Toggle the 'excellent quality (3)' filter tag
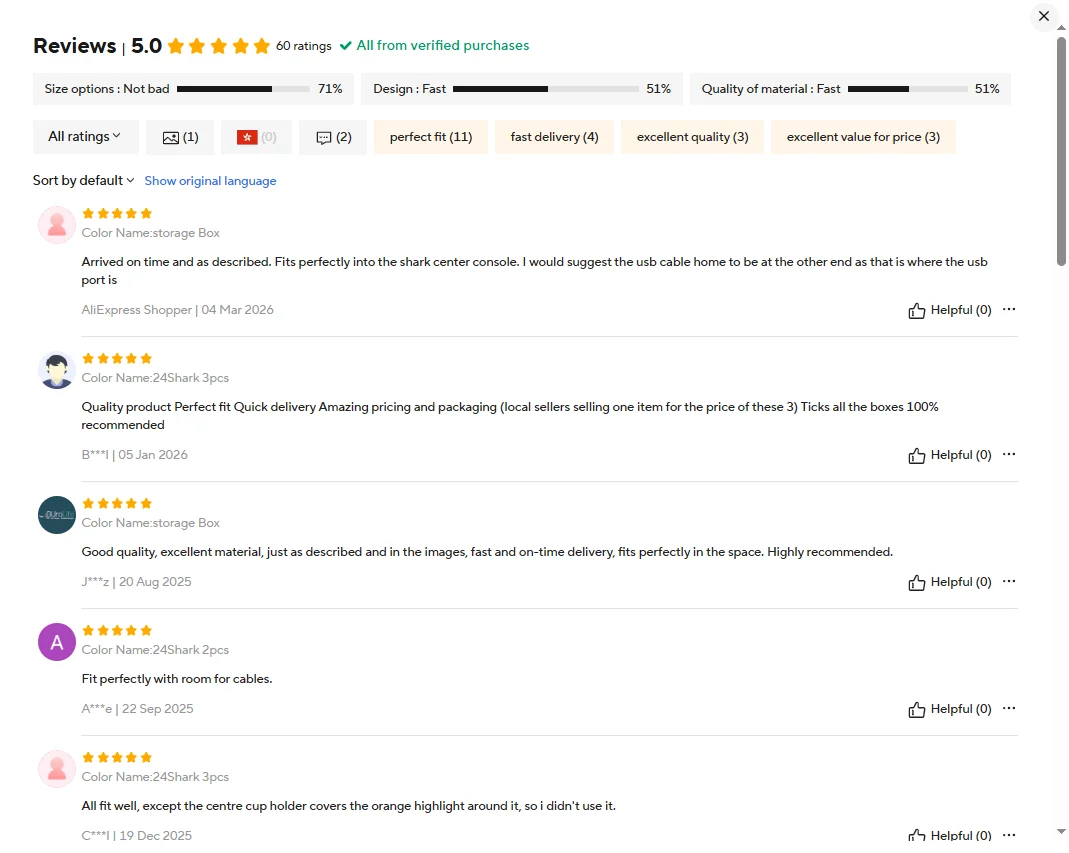 point(692,137)
